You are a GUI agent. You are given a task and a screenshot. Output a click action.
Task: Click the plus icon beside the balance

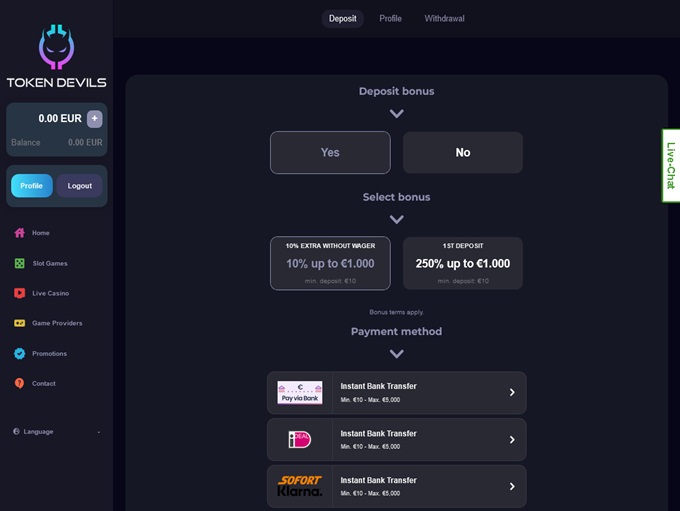(95, 119)
